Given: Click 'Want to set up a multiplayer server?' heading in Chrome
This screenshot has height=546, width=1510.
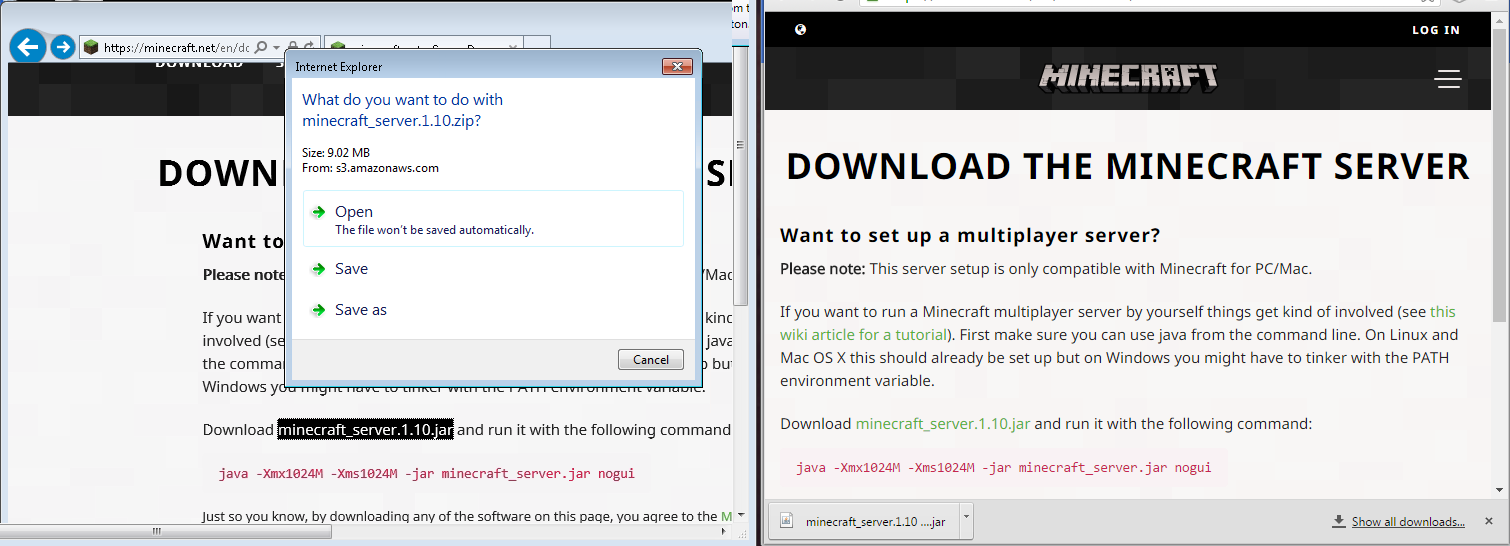Looking at the screenshot, I should (970, 236).
